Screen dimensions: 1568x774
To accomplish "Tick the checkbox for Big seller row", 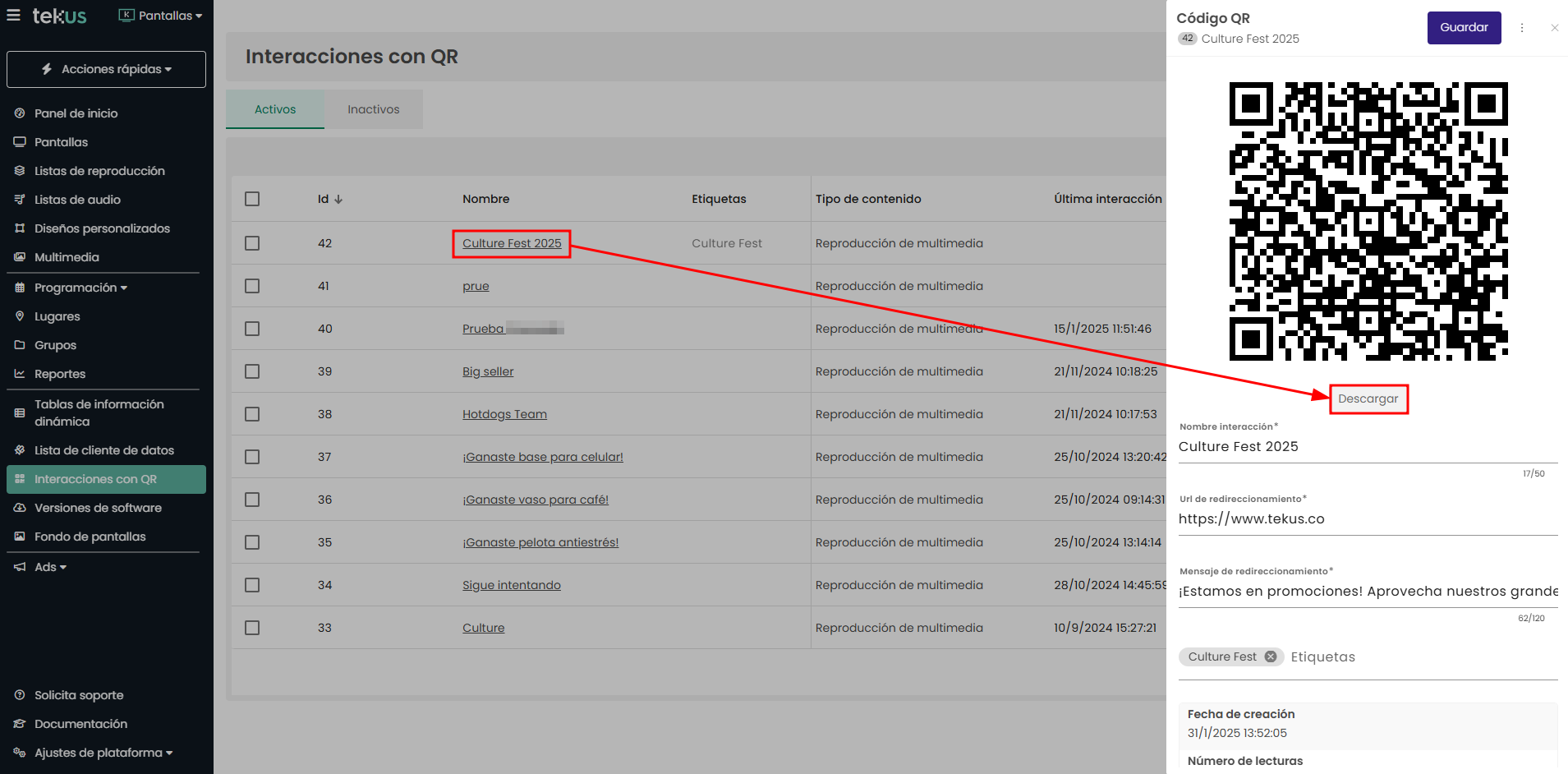I will point(252,371).
